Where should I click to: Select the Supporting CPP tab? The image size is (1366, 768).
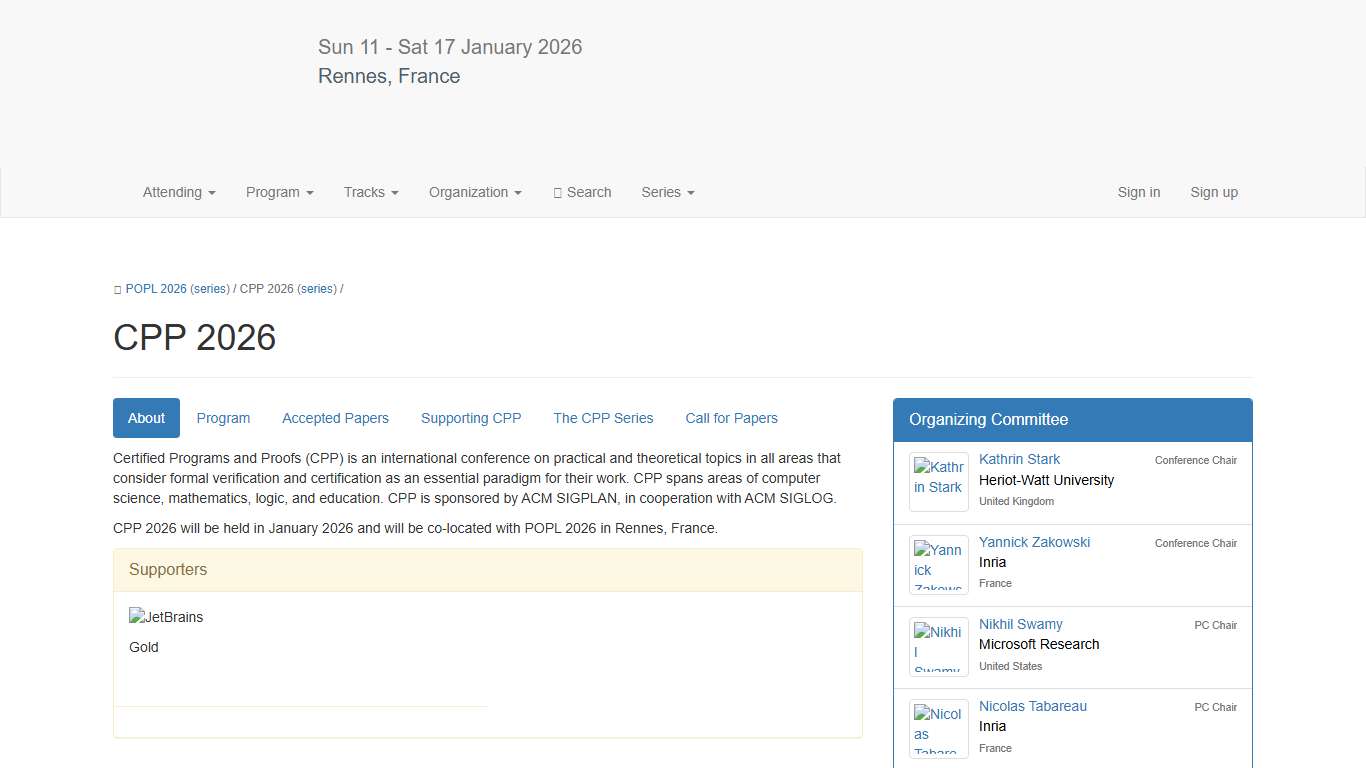coord(471,418)
